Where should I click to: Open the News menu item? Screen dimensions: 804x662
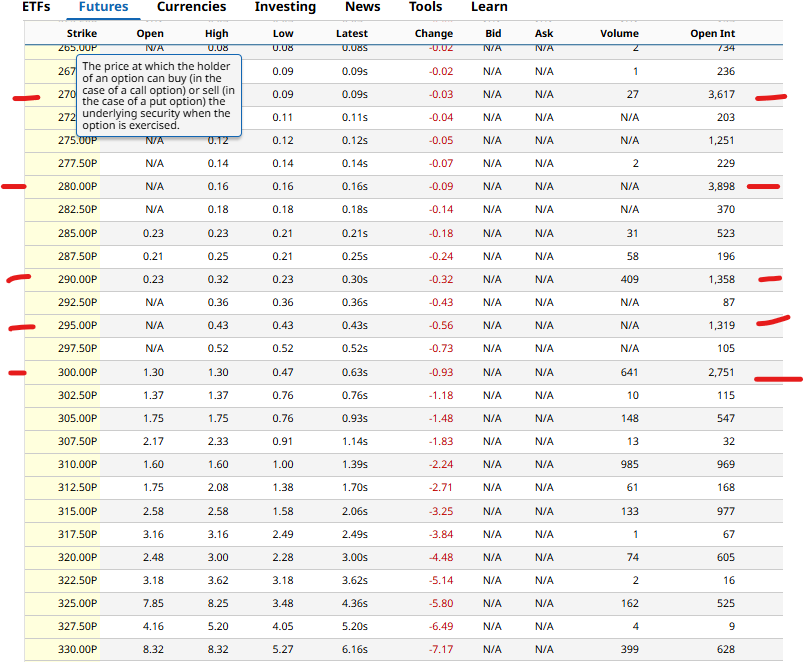363,7
